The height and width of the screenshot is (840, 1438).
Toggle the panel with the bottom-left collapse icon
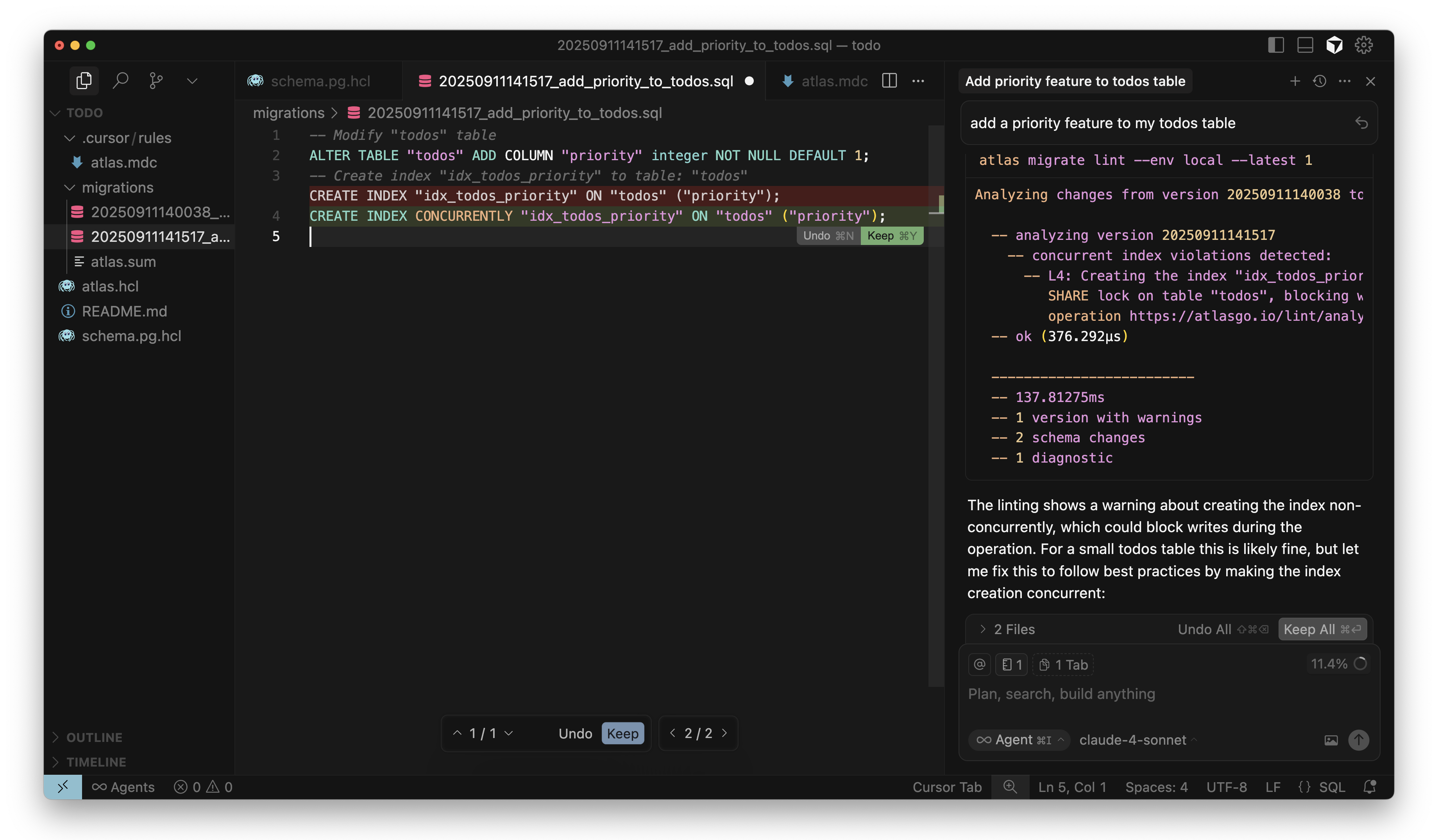[63, 787]
